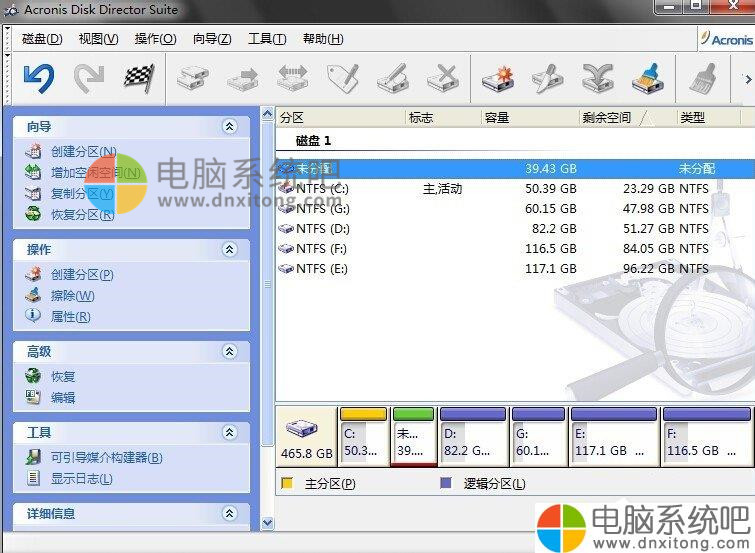This screenshot has height=553, width=755.
Task: Collapse the 工具 sidebar panel
Action: tap(230, 433)
